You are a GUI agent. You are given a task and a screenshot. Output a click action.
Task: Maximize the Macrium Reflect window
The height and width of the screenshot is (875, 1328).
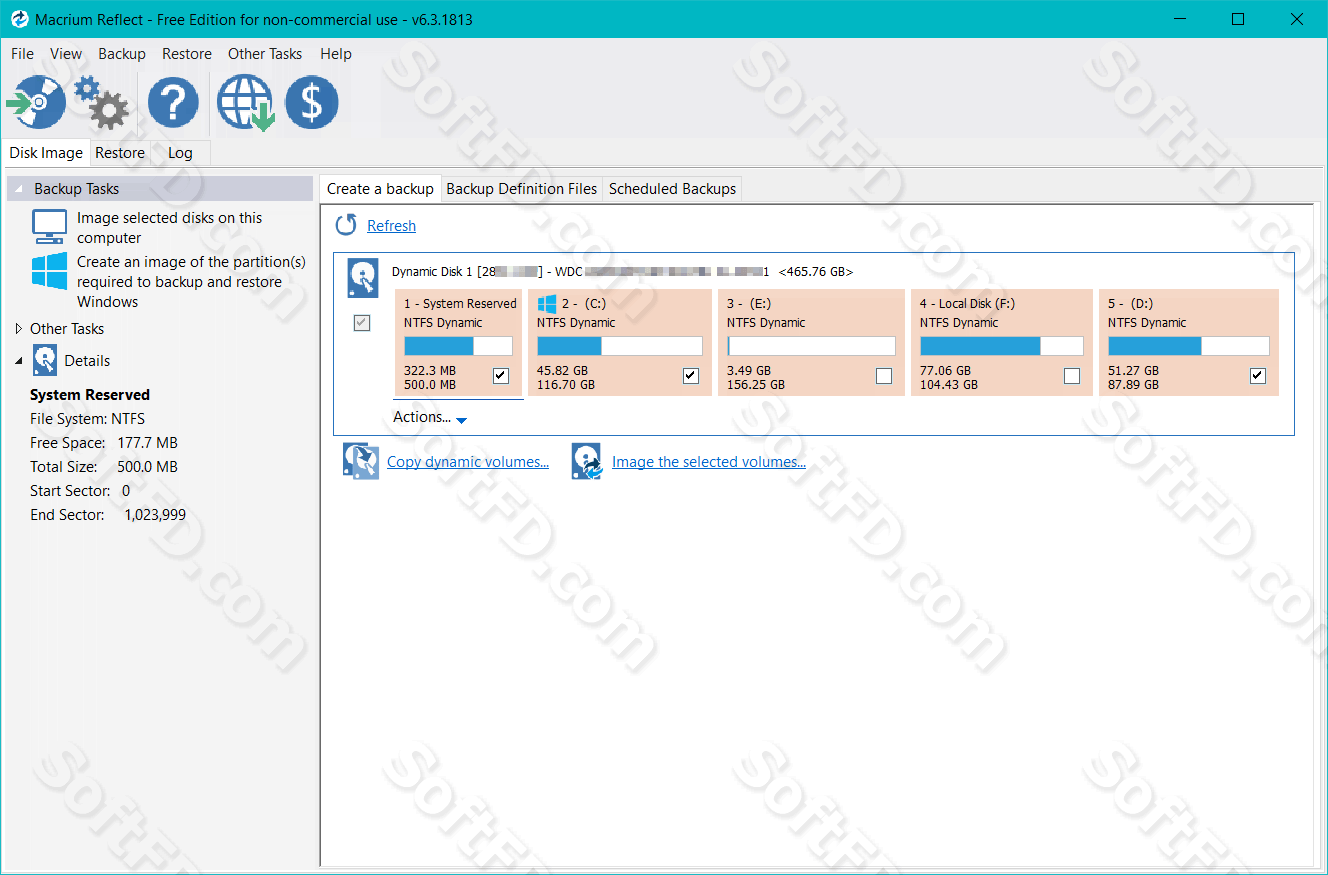(1238, 19)
